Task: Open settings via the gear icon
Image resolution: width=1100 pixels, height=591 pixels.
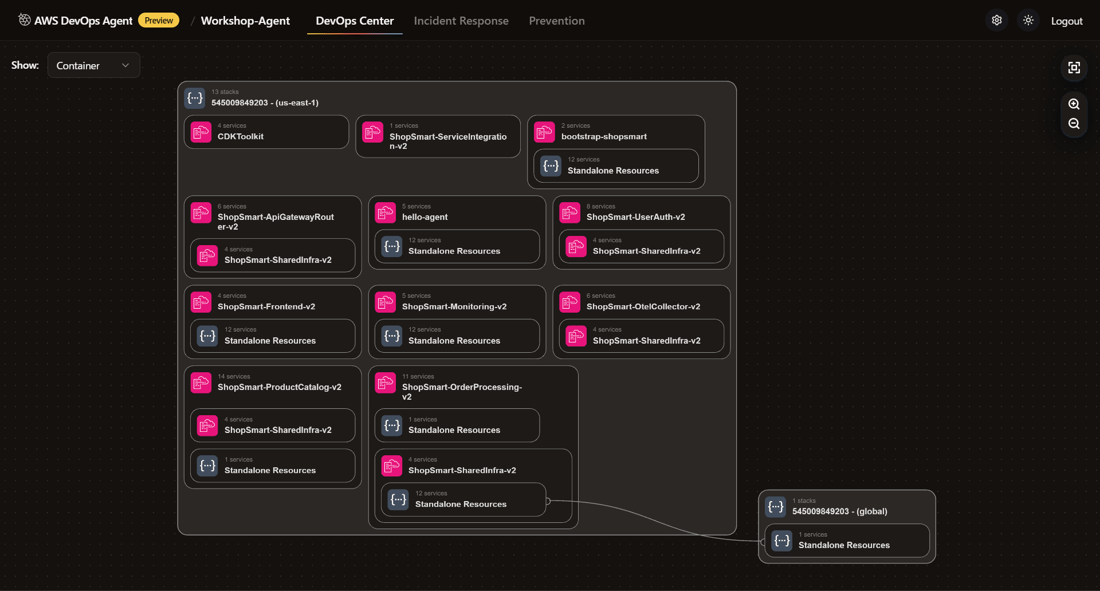Action: [996, 19]
